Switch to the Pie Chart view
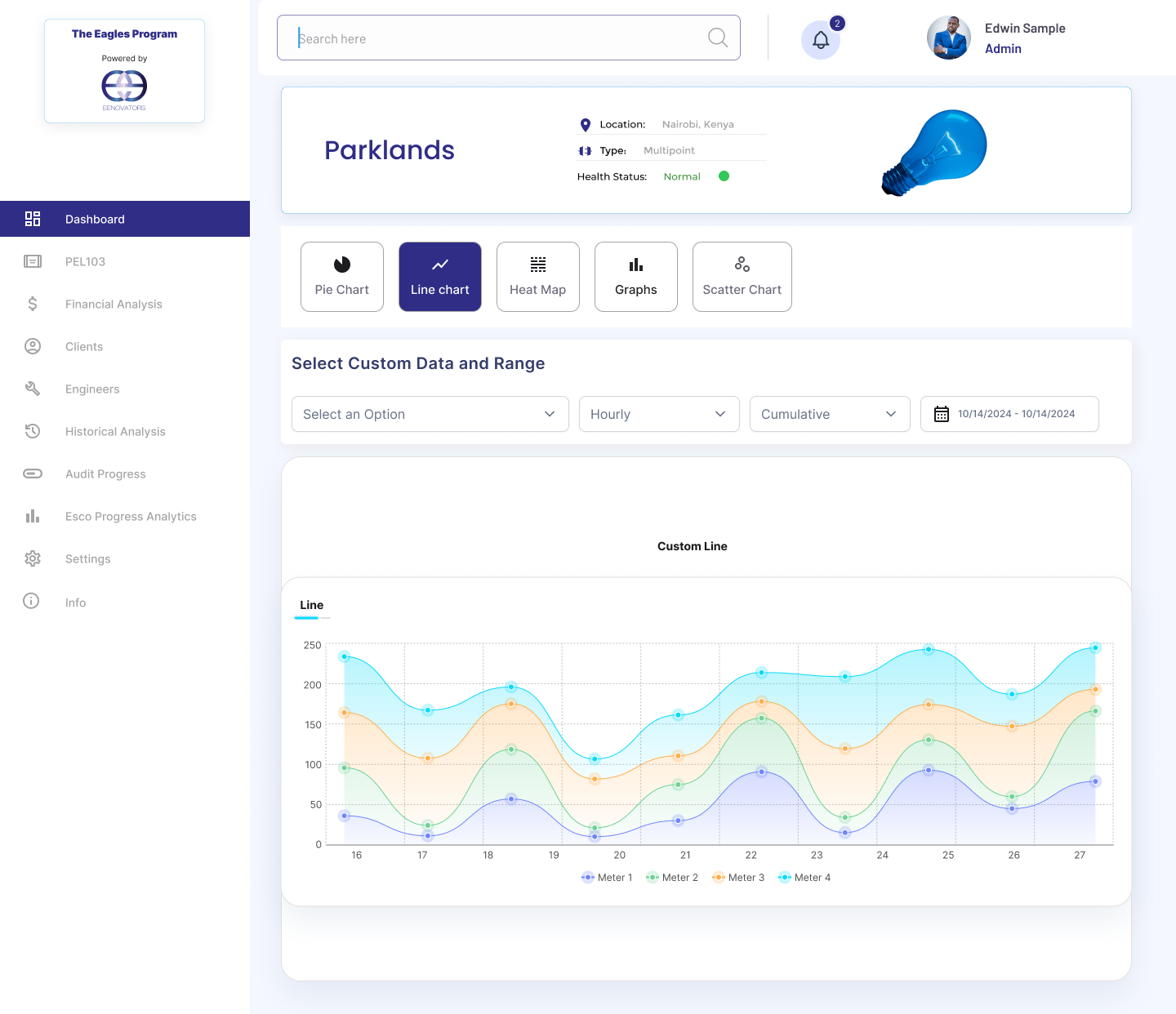This screenshot has height=1014, width=1176. coord(342,277)
